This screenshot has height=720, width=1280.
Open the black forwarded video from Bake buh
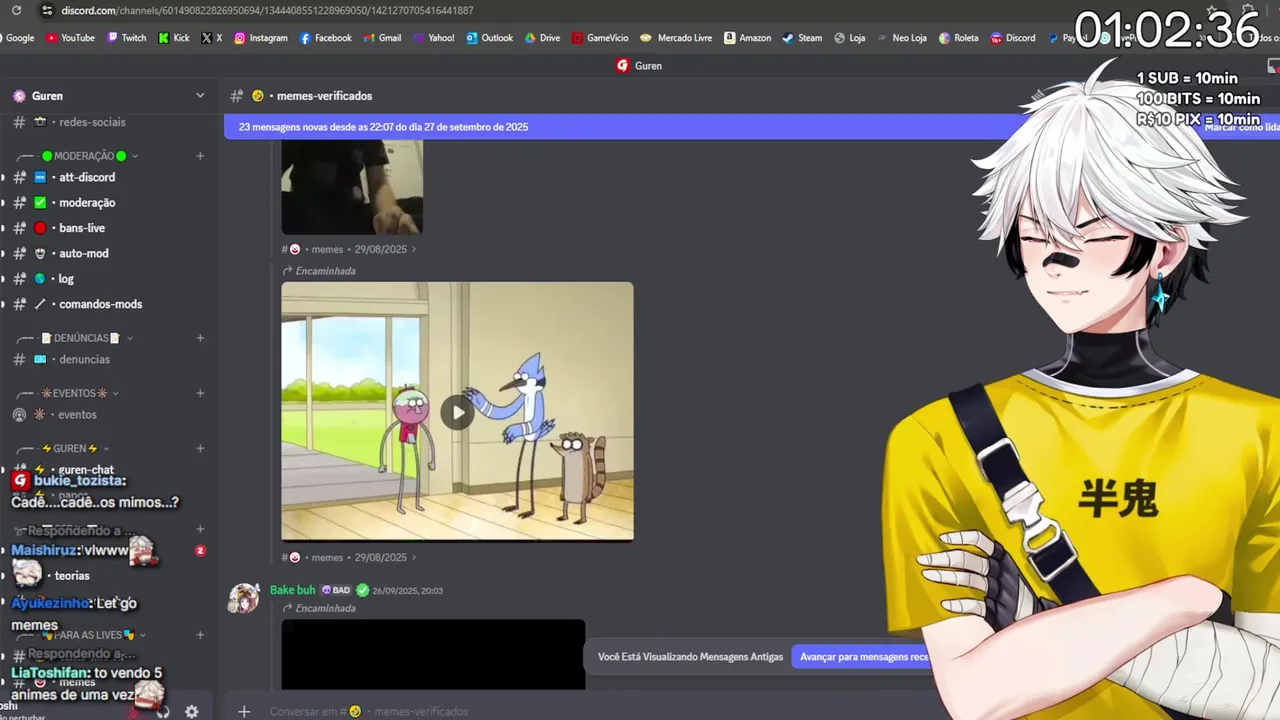coord(433,654)
